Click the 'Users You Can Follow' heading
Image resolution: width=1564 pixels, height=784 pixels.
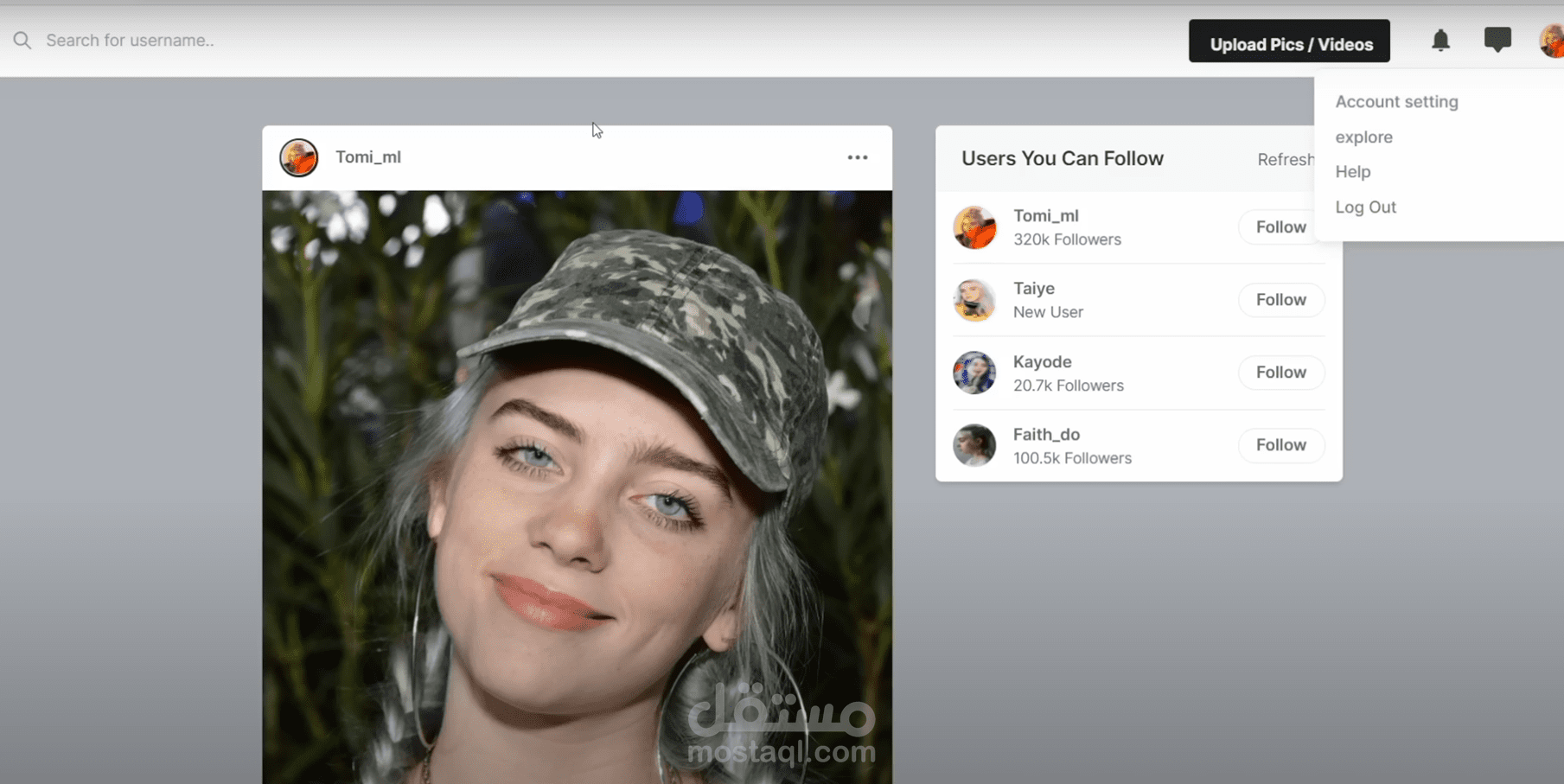[x=1063, y=158]
